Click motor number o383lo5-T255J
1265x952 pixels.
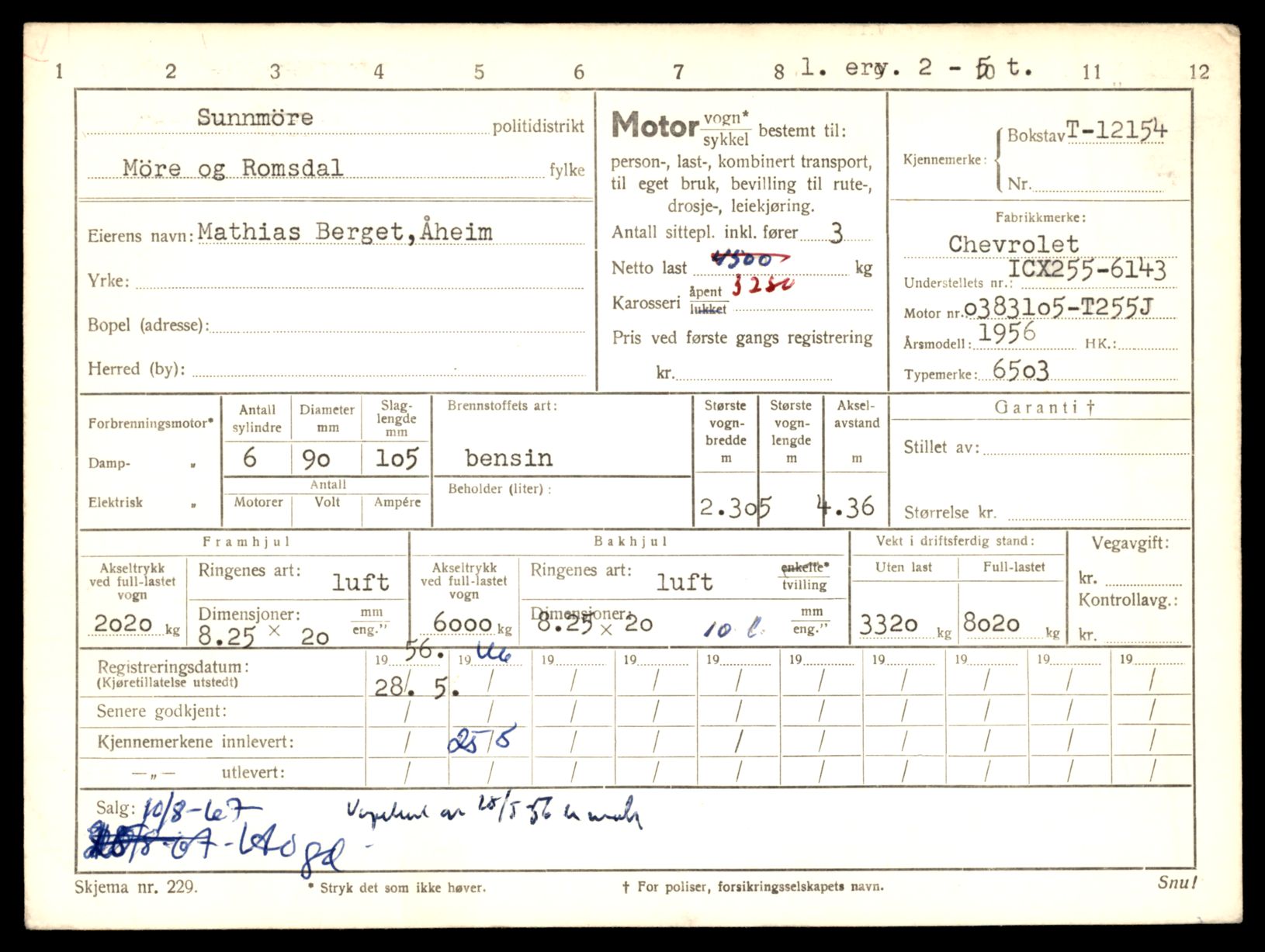point(1059,308)
